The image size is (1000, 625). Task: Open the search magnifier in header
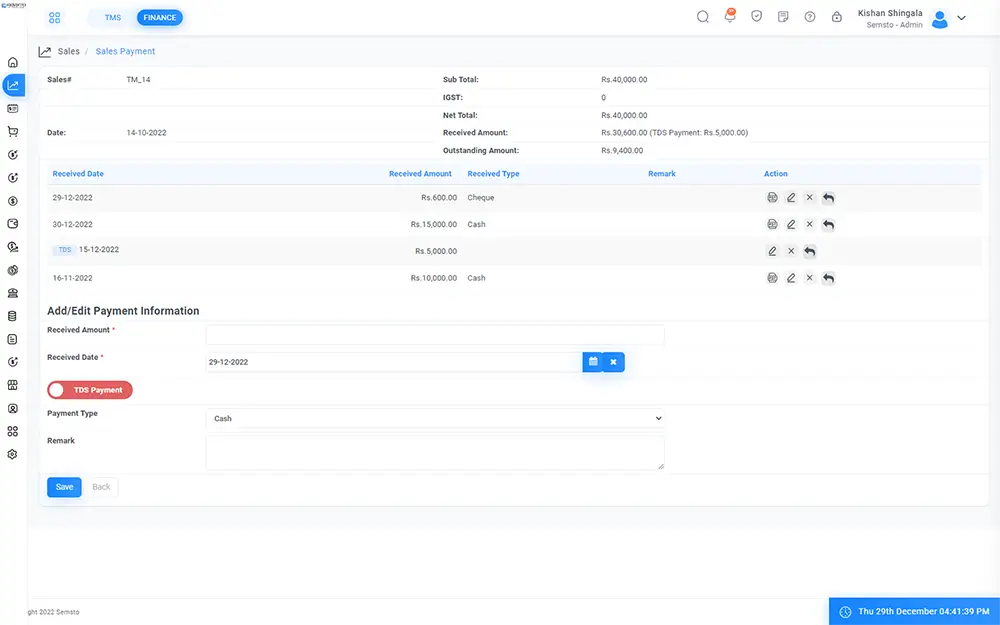point(703,17)
